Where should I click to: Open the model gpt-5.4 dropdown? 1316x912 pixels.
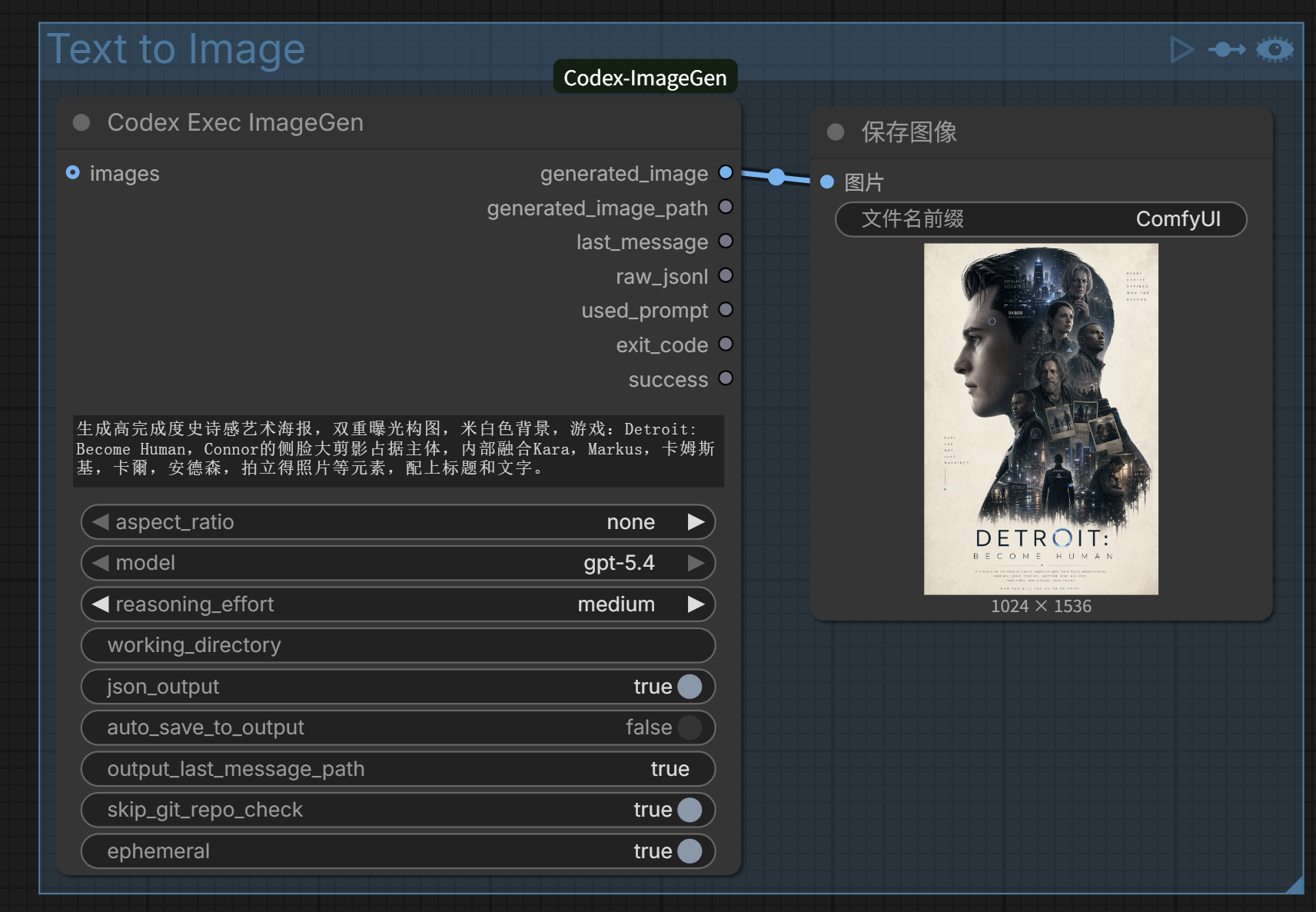398,563
